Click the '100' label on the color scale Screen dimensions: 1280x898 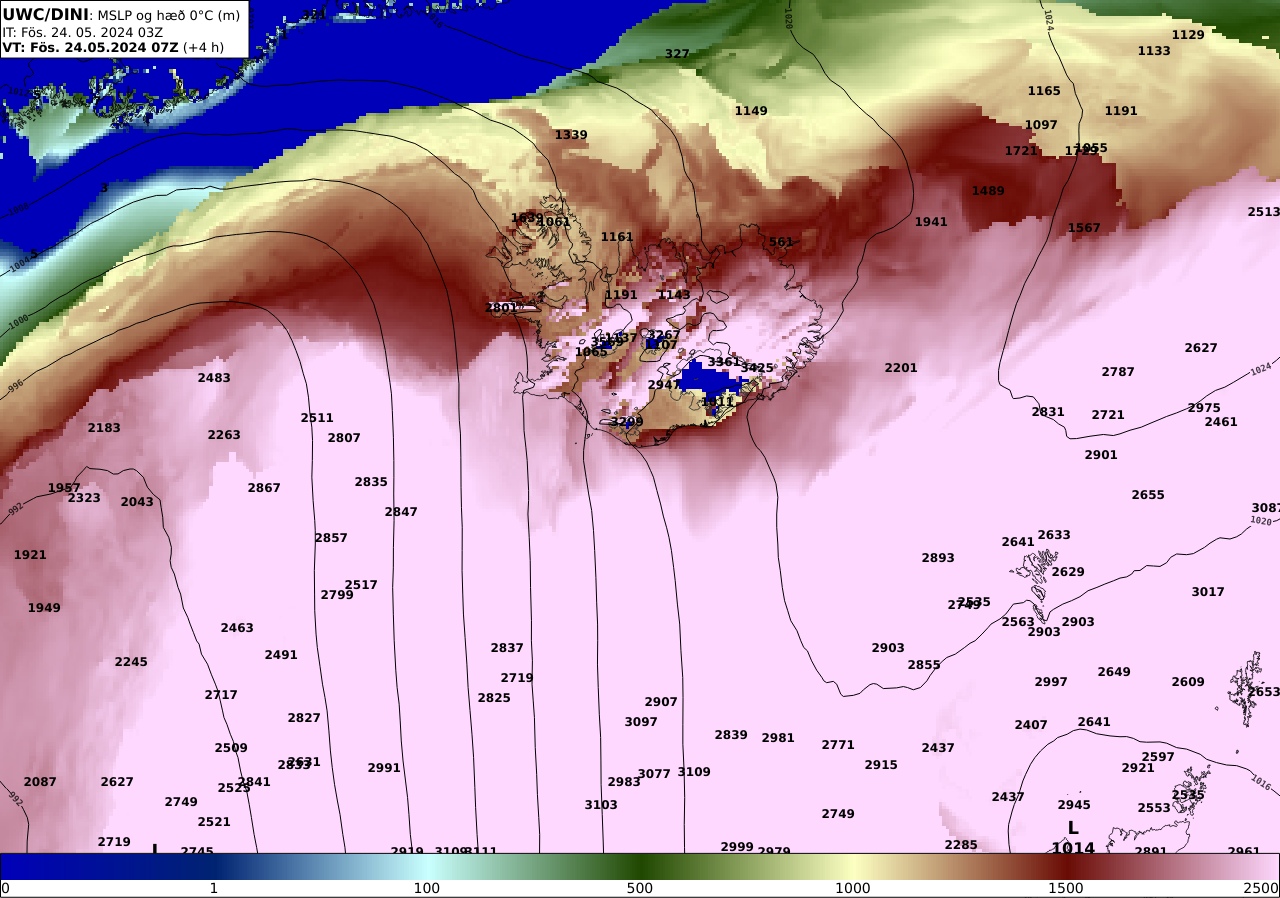[x=427, y=888]
